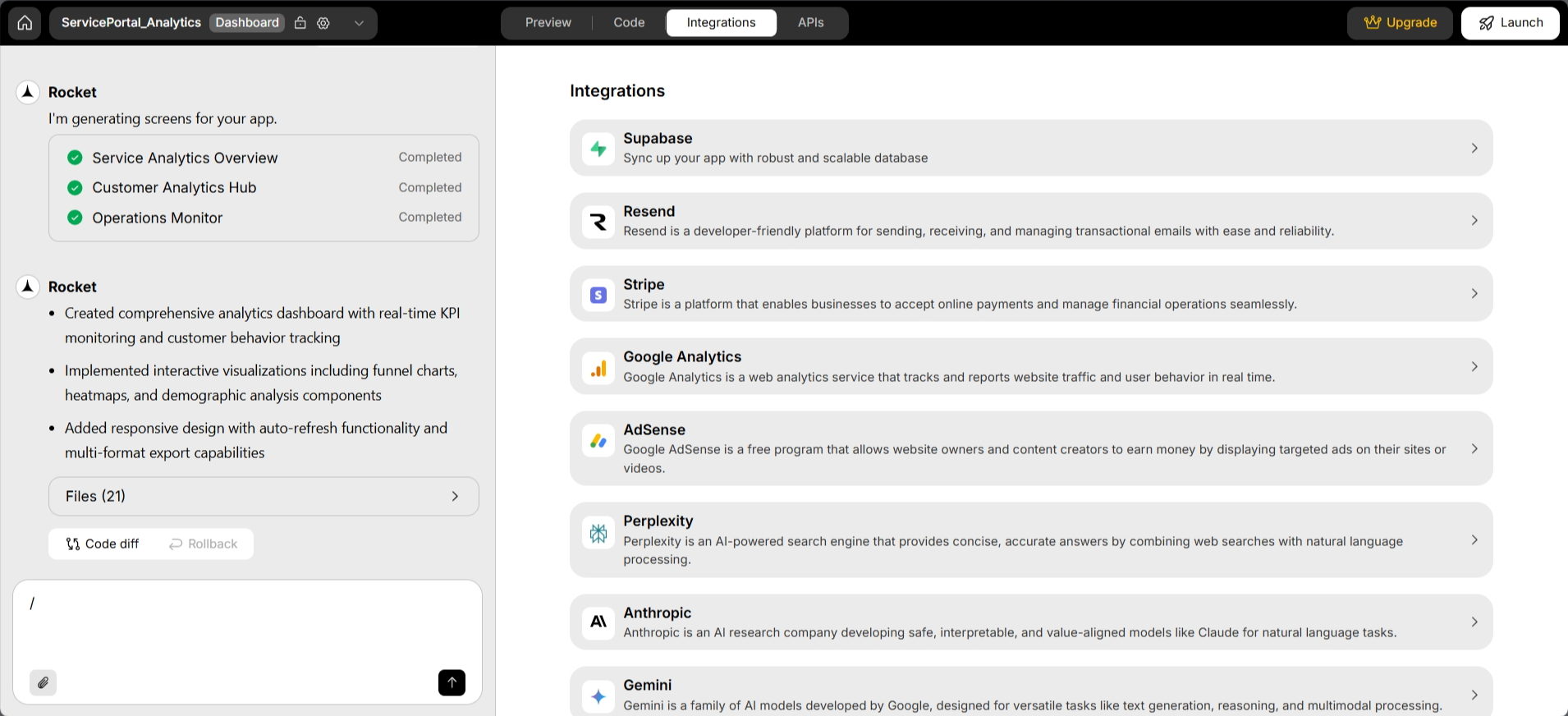The width and height of the screenshot is (1568, 716).
Task: Select the Customer Analytics Hub row text
Action: 174,188
